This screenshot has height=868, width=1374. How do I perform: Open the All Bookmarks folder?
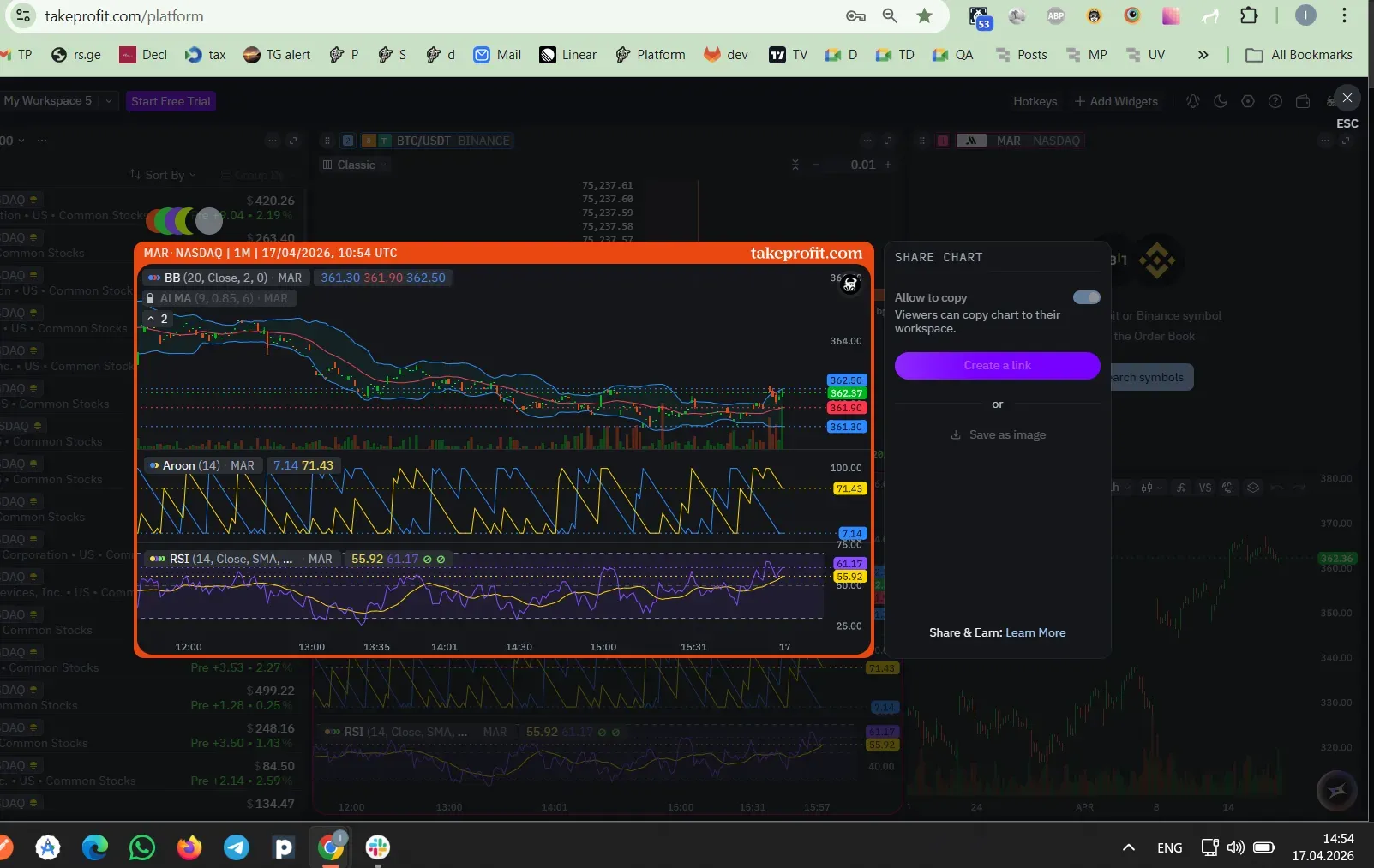click(1299, 55)
